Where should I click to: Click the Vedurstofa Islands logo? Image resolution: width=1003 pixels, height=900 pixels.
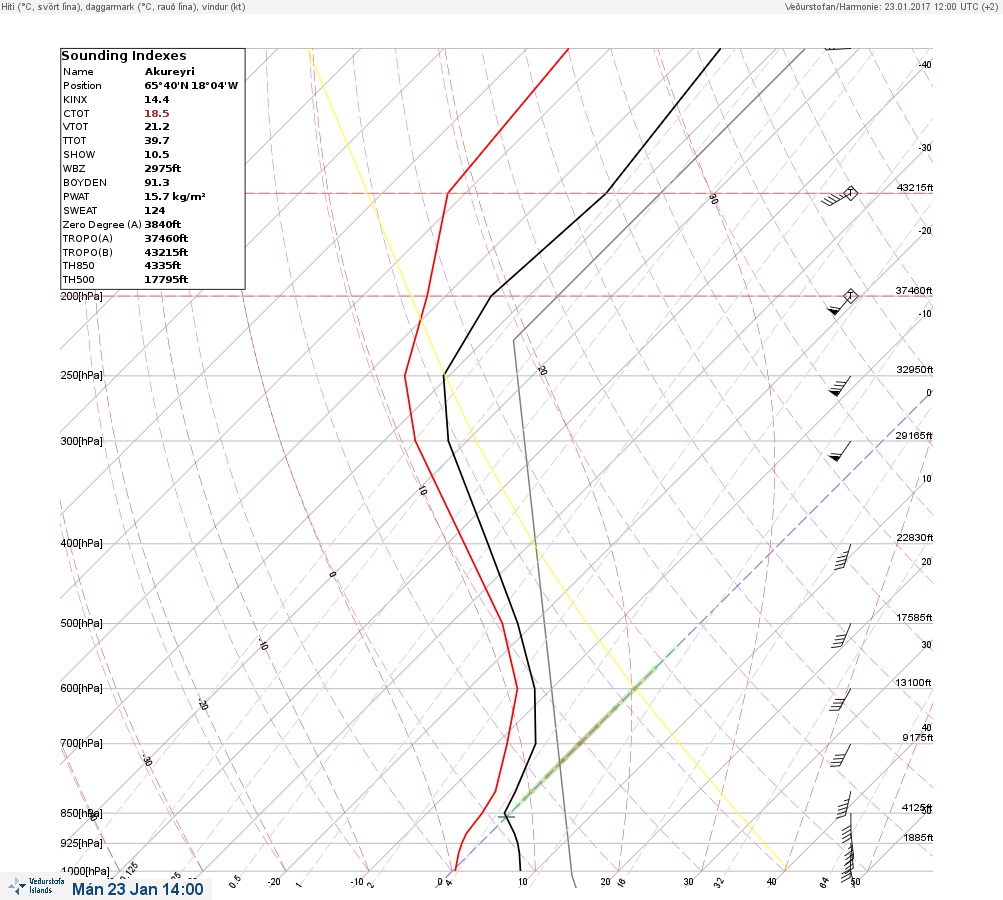coord(36,886)
